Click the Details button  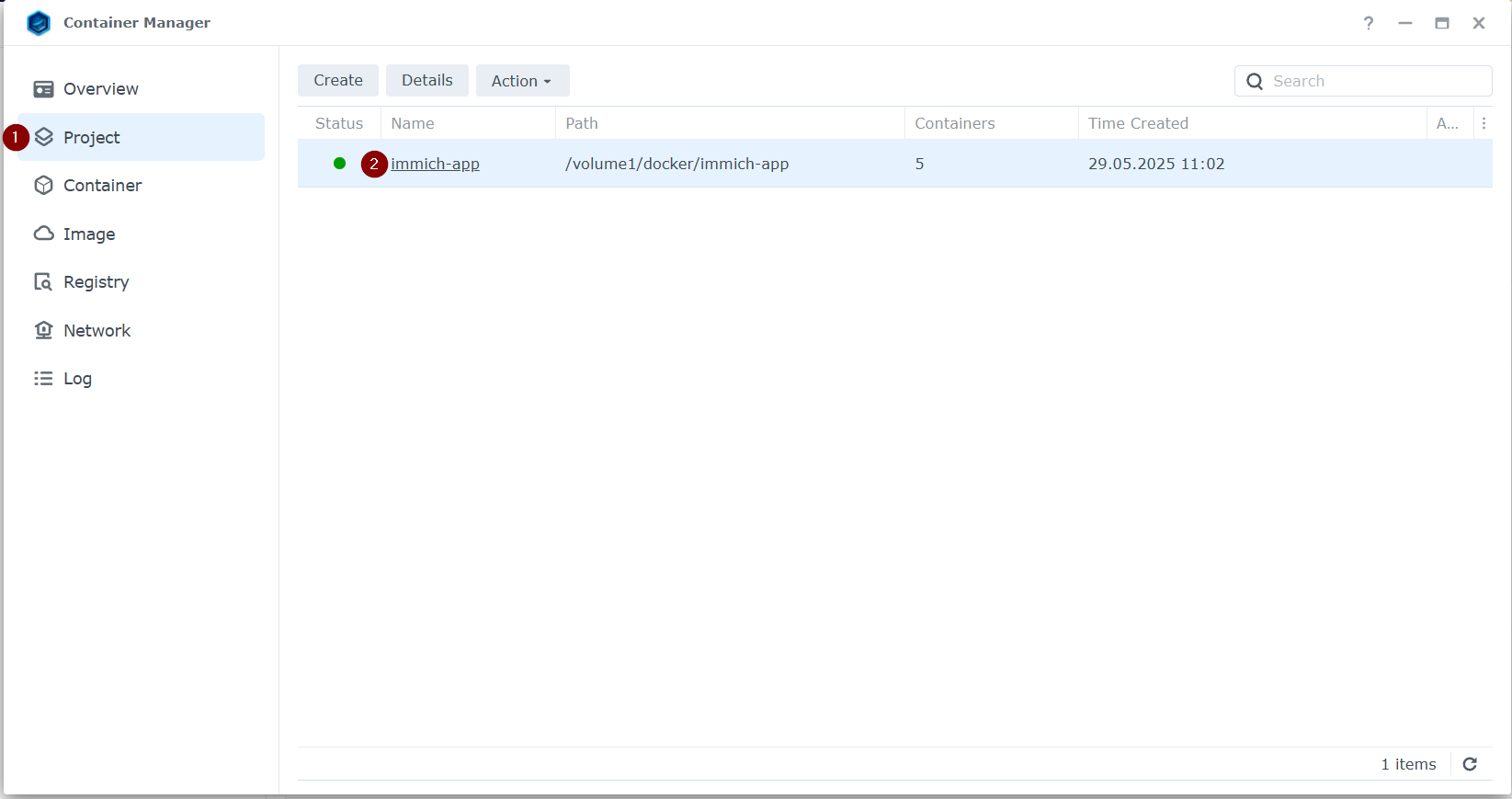[x=427, y=80]
